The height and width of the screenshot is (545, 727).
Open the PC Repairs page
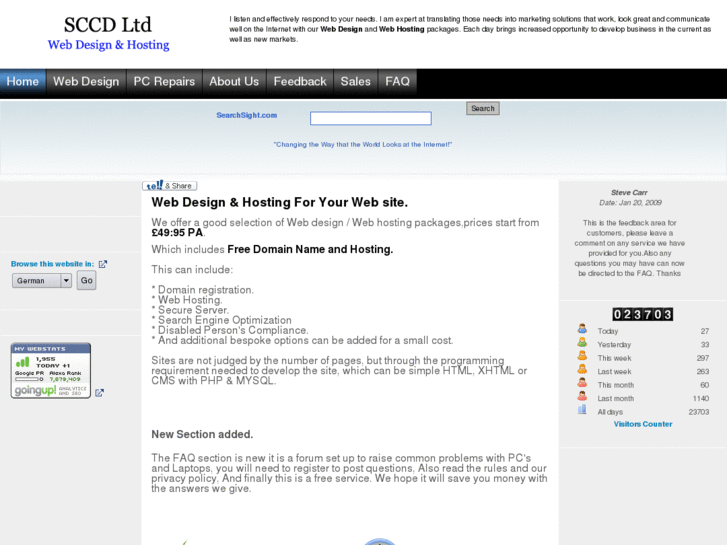pos(164,82)
